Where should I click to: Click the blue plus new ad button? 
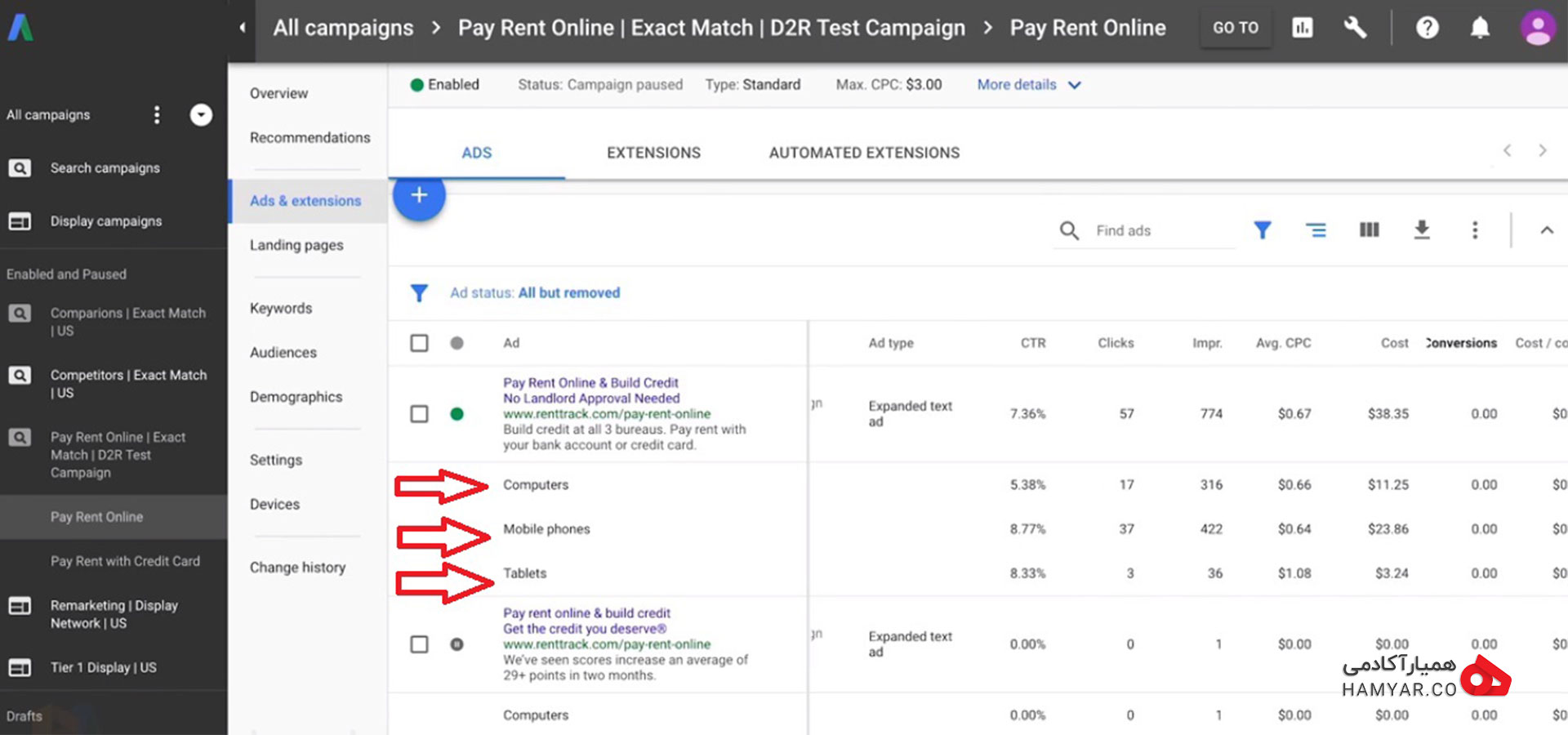[419, 195]
